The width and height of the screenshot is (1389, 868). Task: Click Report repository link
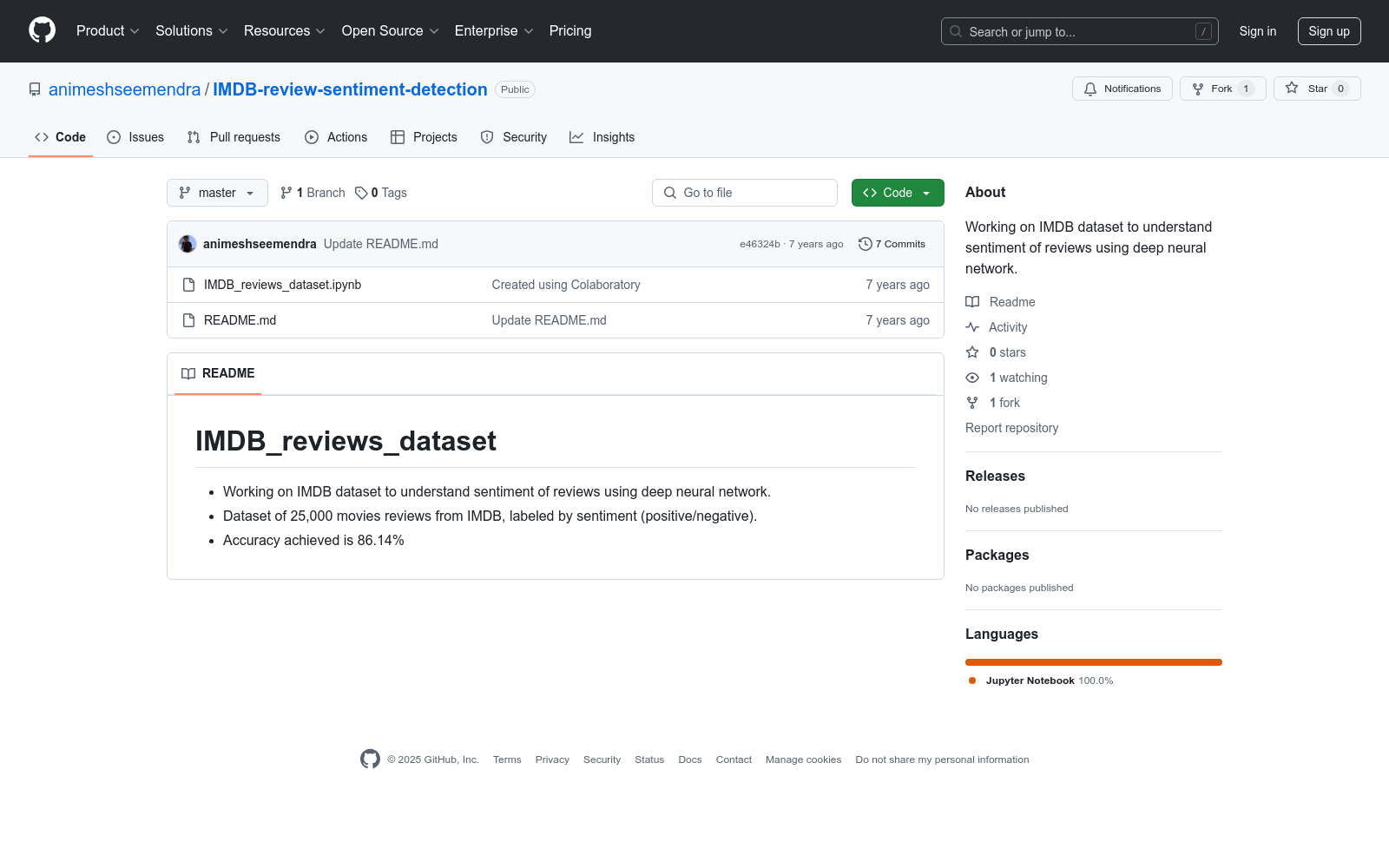1011,428
